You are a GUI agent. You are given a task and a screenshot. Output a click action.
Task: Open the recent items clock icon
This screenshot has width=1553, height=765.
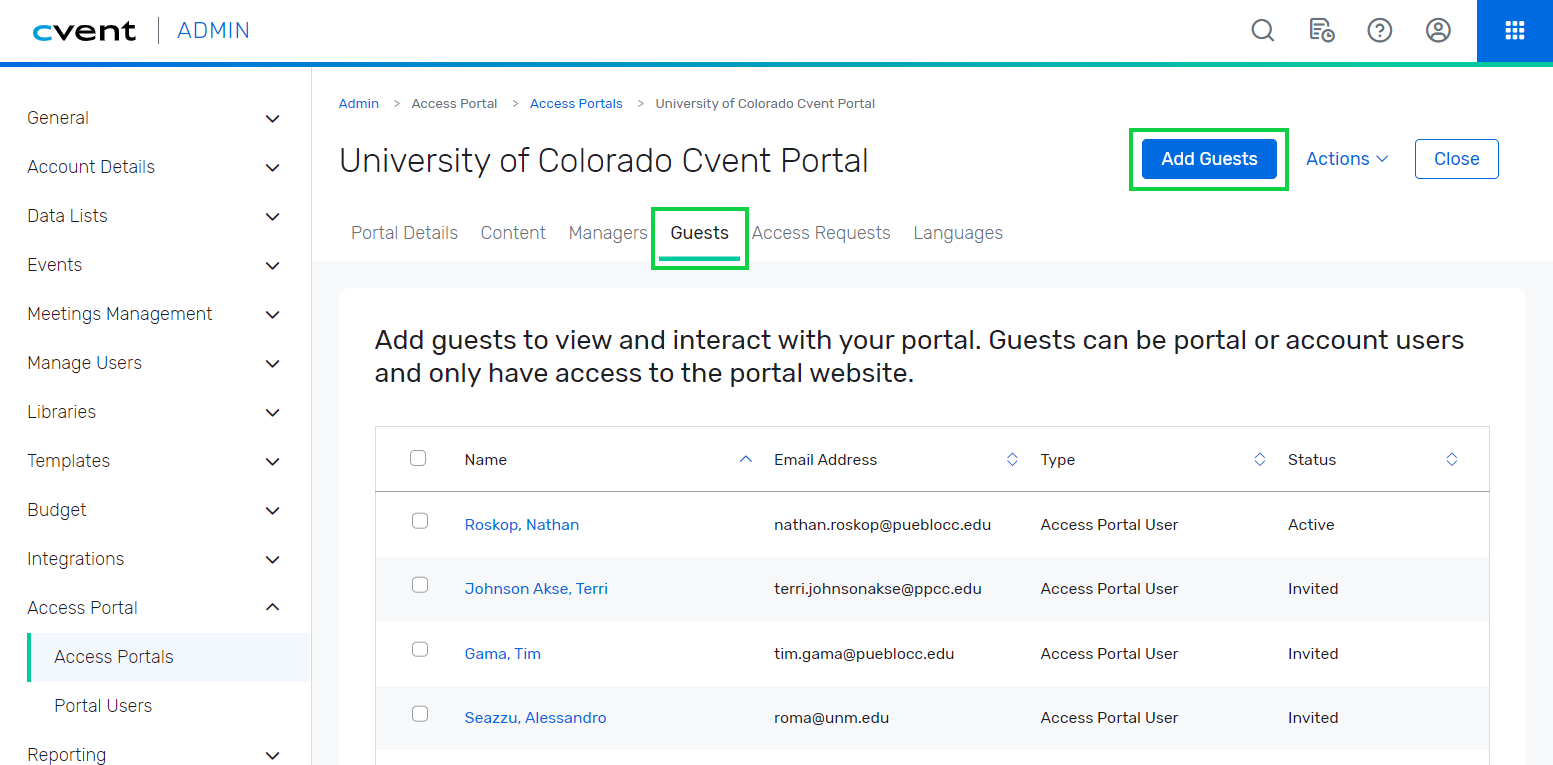pos(1321,31)
